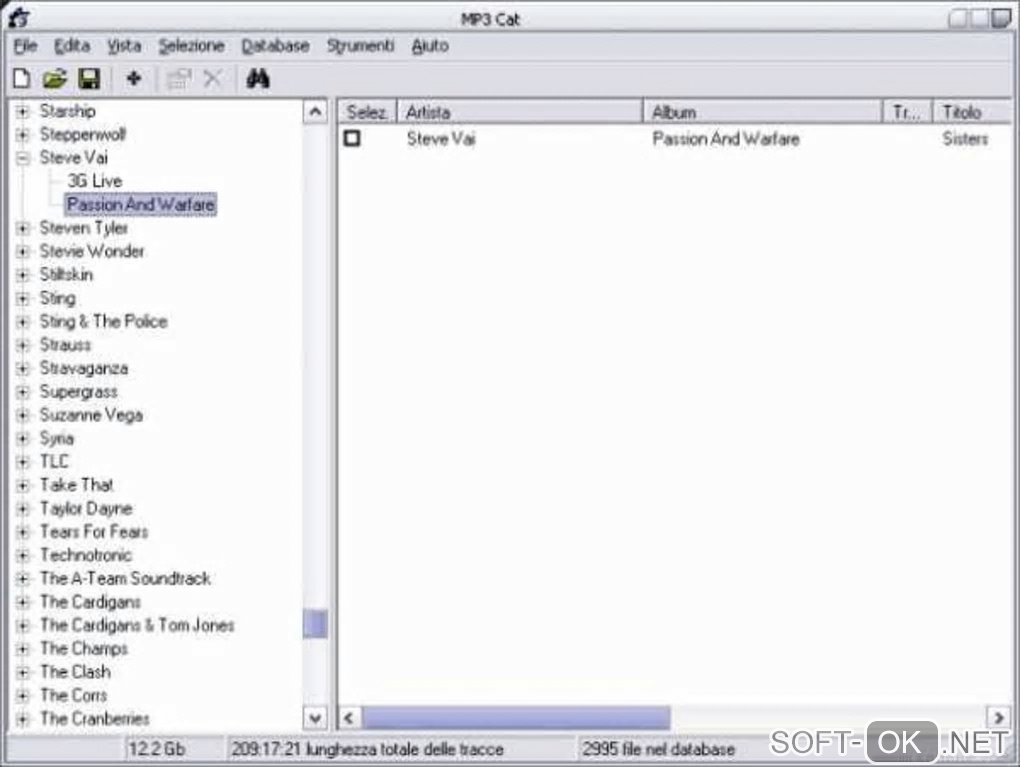
Task: Expand the Sting & The Police node
Action: pyautogui.click(x=23, y=322)
